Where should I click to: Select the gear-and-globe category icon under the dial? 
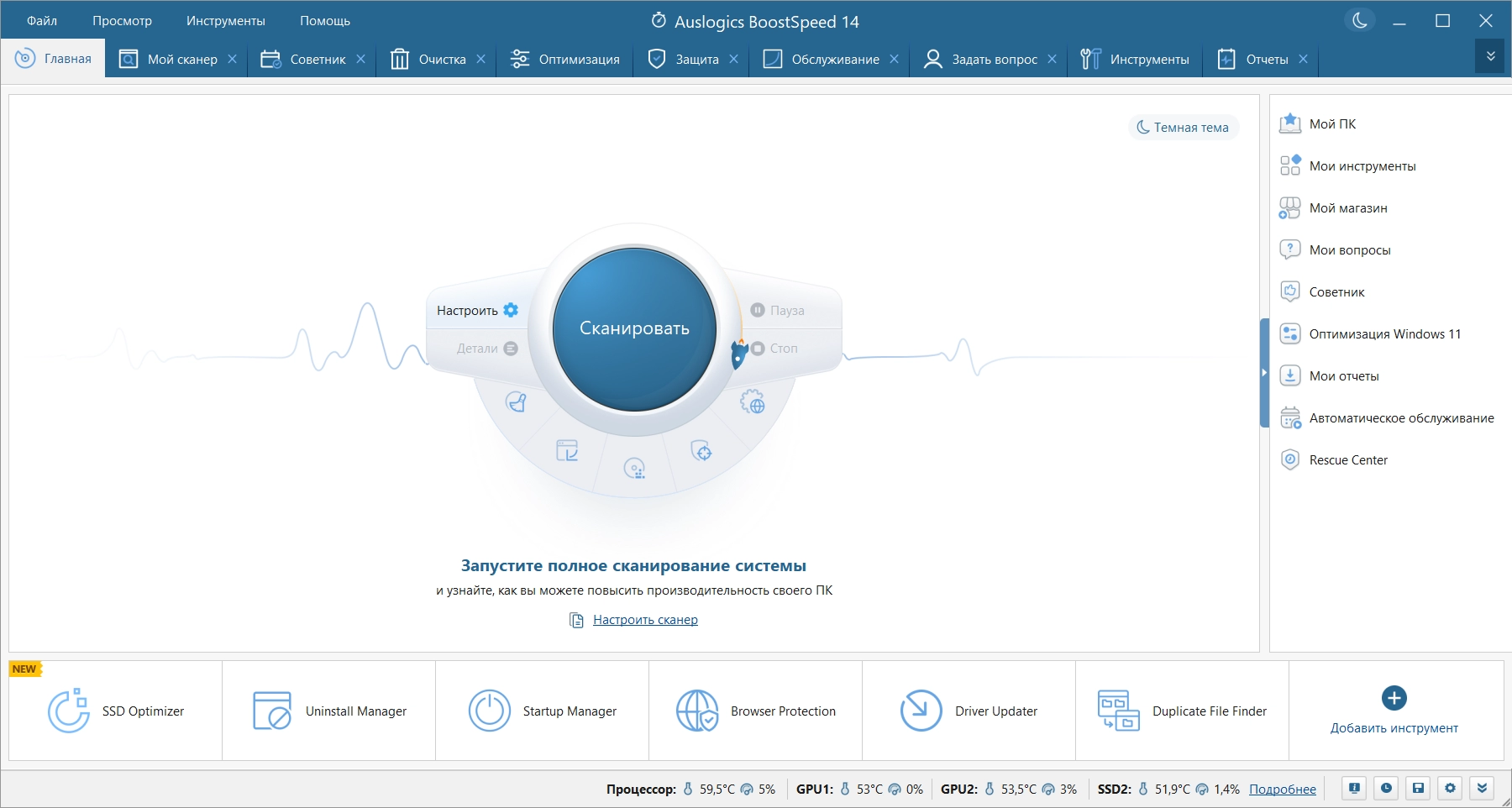coord(753,402)
